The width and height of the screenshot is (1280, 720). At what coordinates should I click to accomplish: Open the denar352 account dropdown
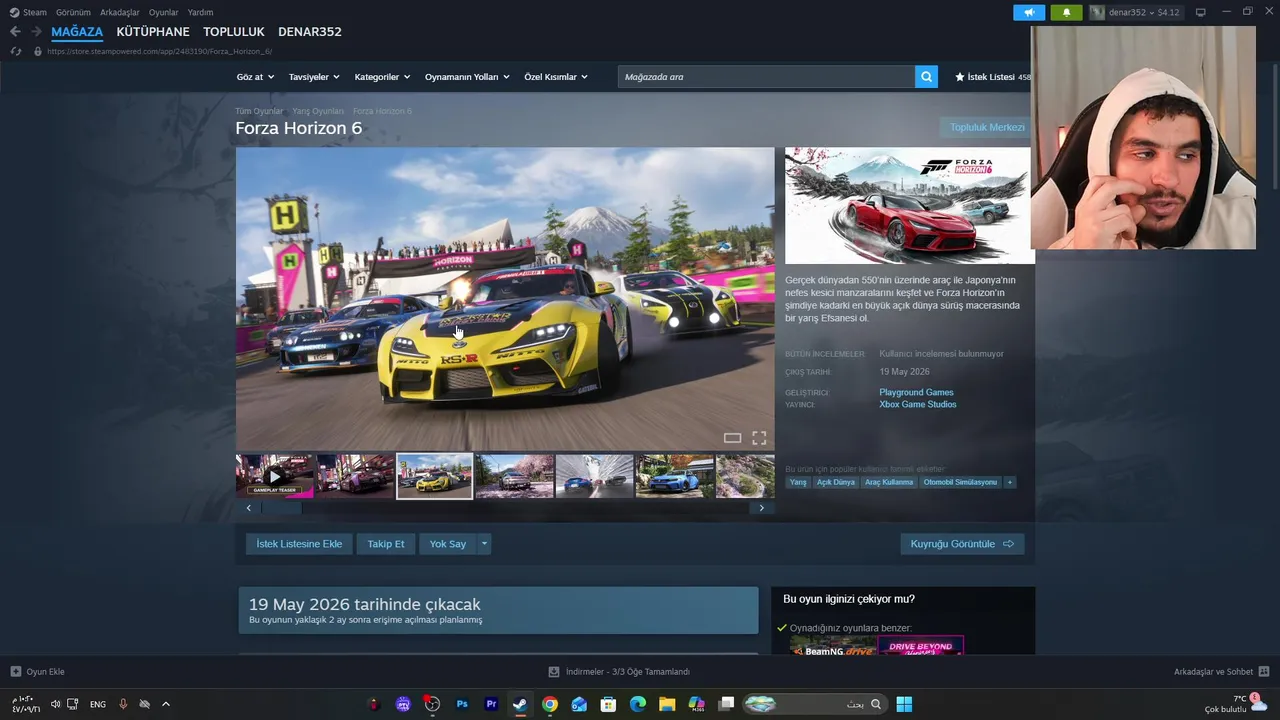[1137, 12]
